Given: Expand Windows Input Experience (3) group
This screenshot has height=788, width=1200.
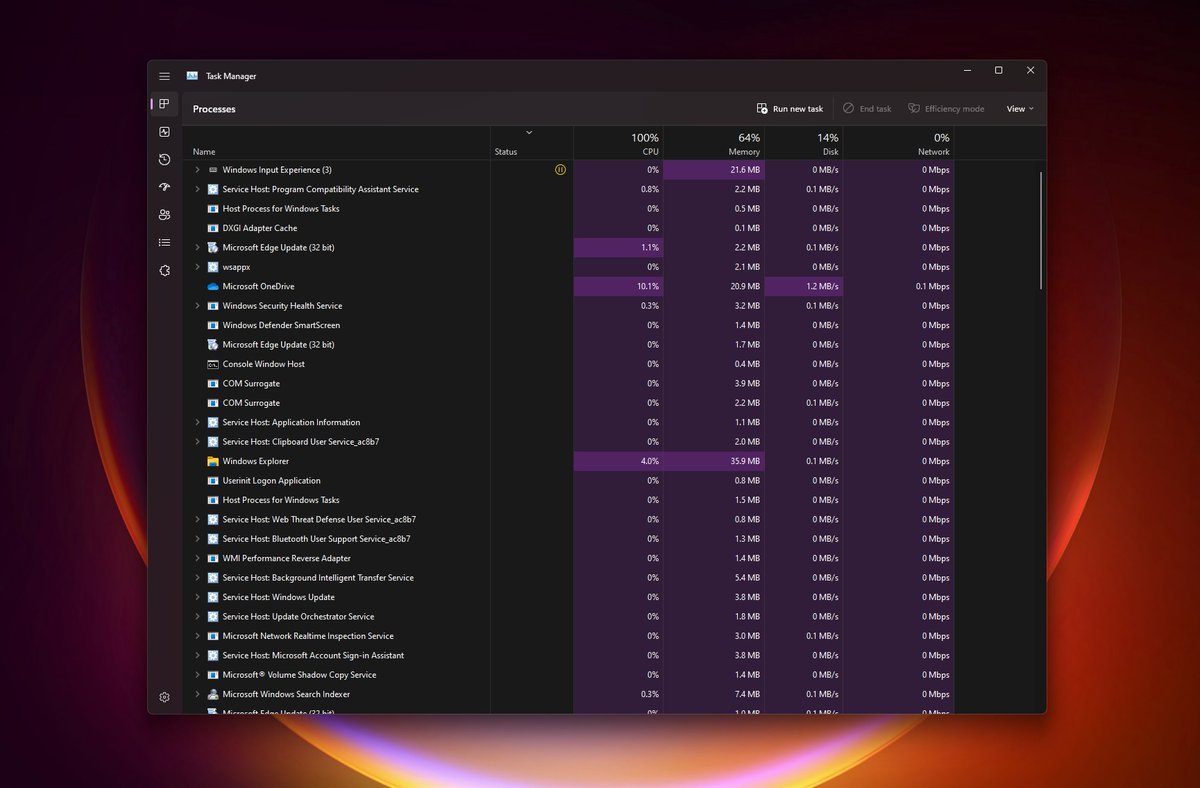Looking at the screenshot, I should tap(197, 170).
